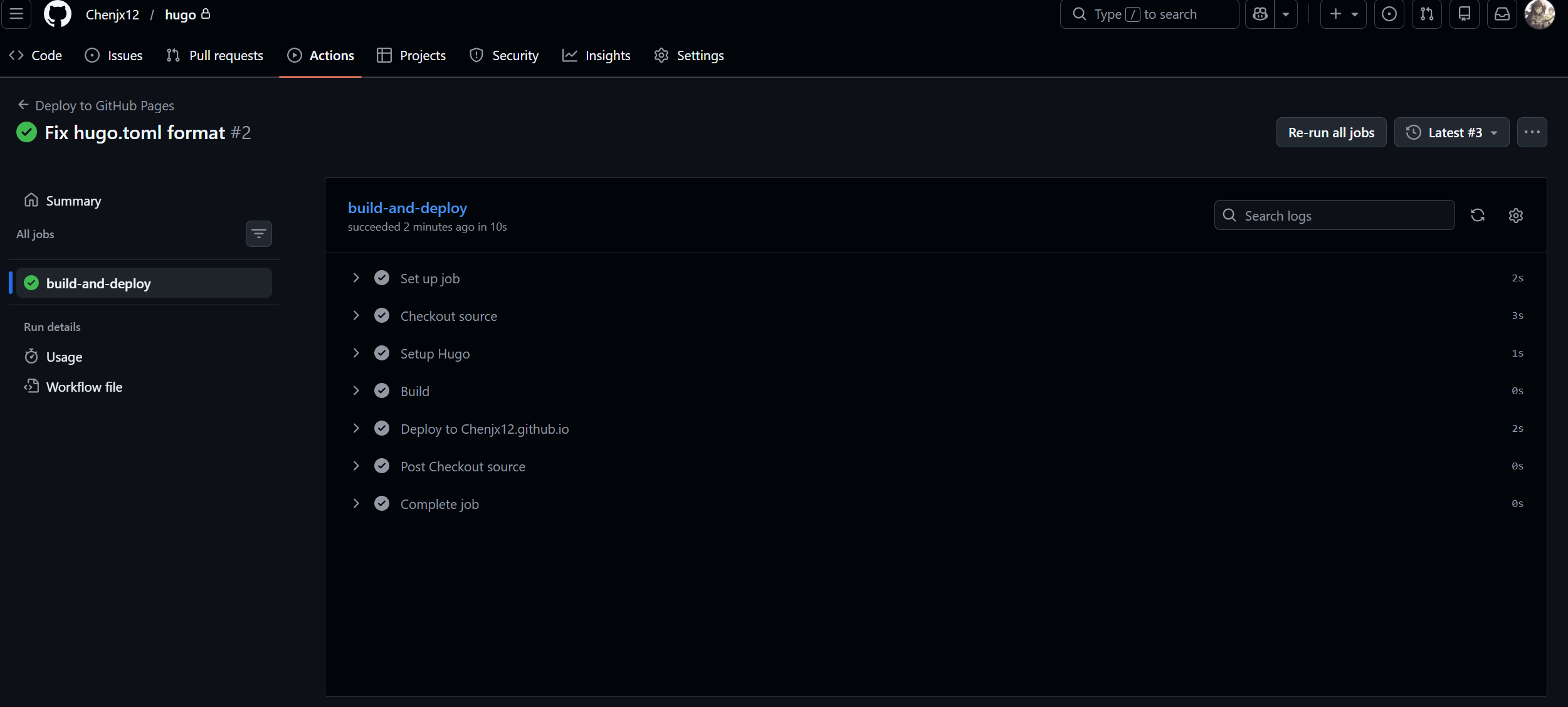Open the Pull requests tab
The image size is (1568, 707).
click(214, 56)
